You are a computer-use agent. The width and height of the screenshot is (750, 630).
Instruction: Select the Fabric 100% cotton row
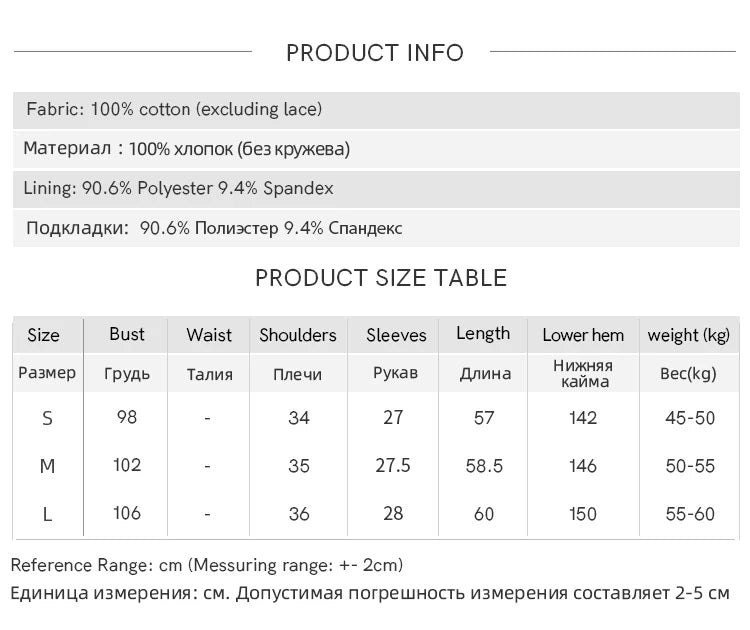pos(376,110)
